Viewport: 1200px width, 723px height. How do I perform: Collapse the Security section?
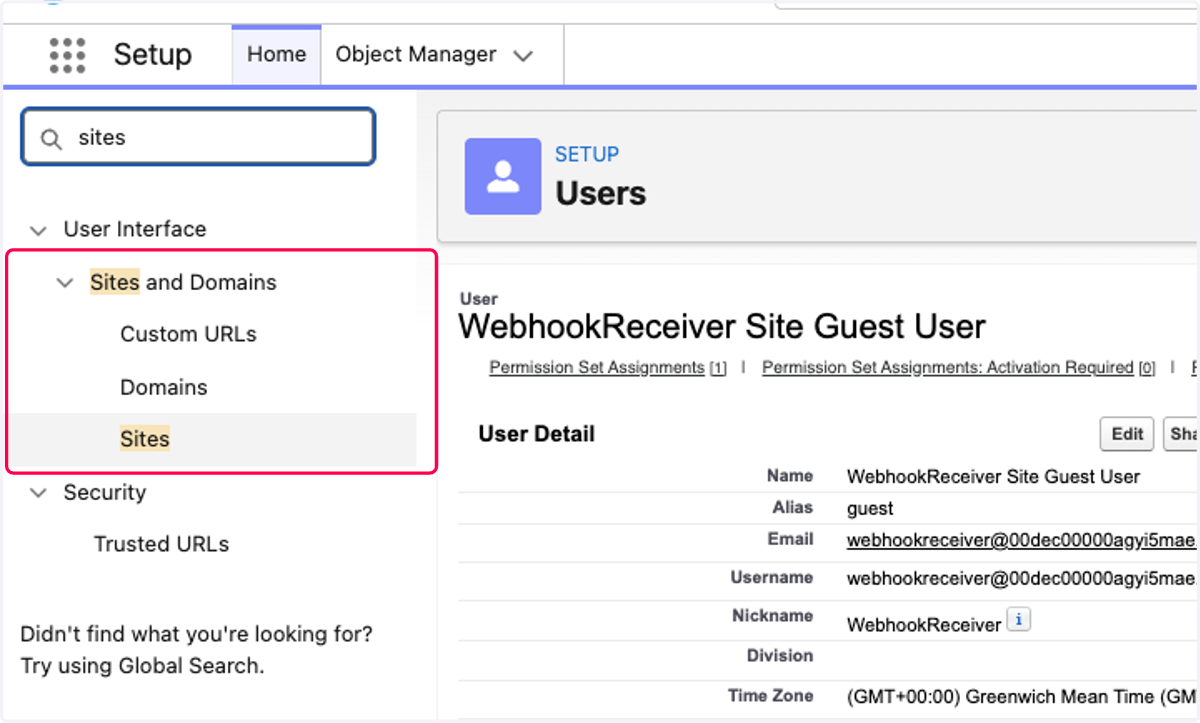(x=38, y=493)
